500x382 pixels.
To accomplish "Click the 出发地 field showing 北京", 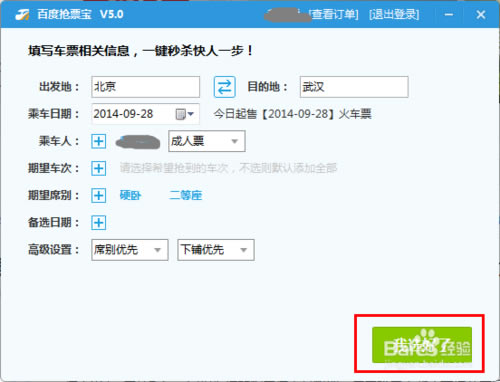I will pos(146,87).
